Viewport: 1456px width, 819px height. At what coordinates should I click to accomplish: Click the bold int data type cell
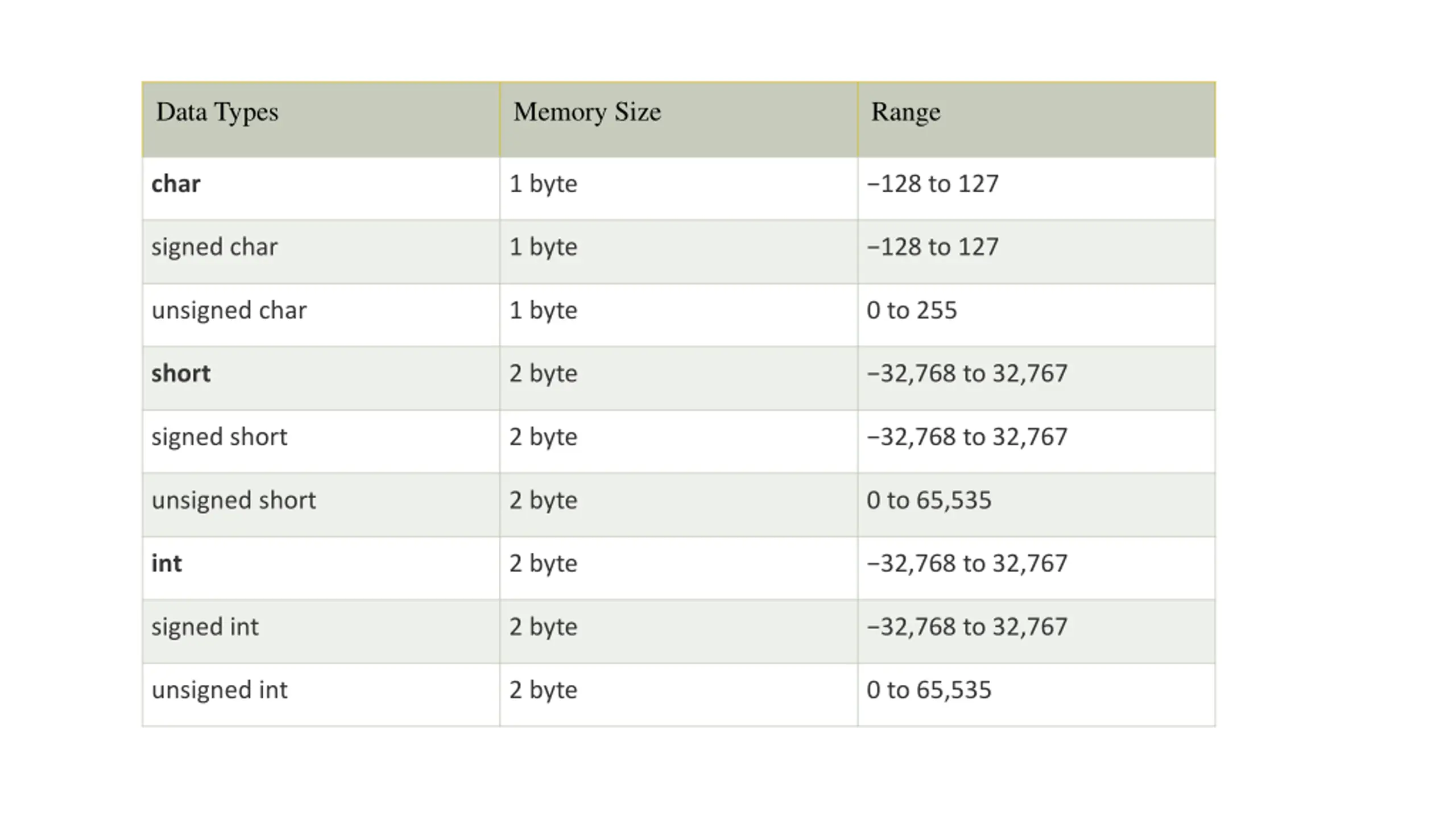pyautogui.click(x=321, y=568)
